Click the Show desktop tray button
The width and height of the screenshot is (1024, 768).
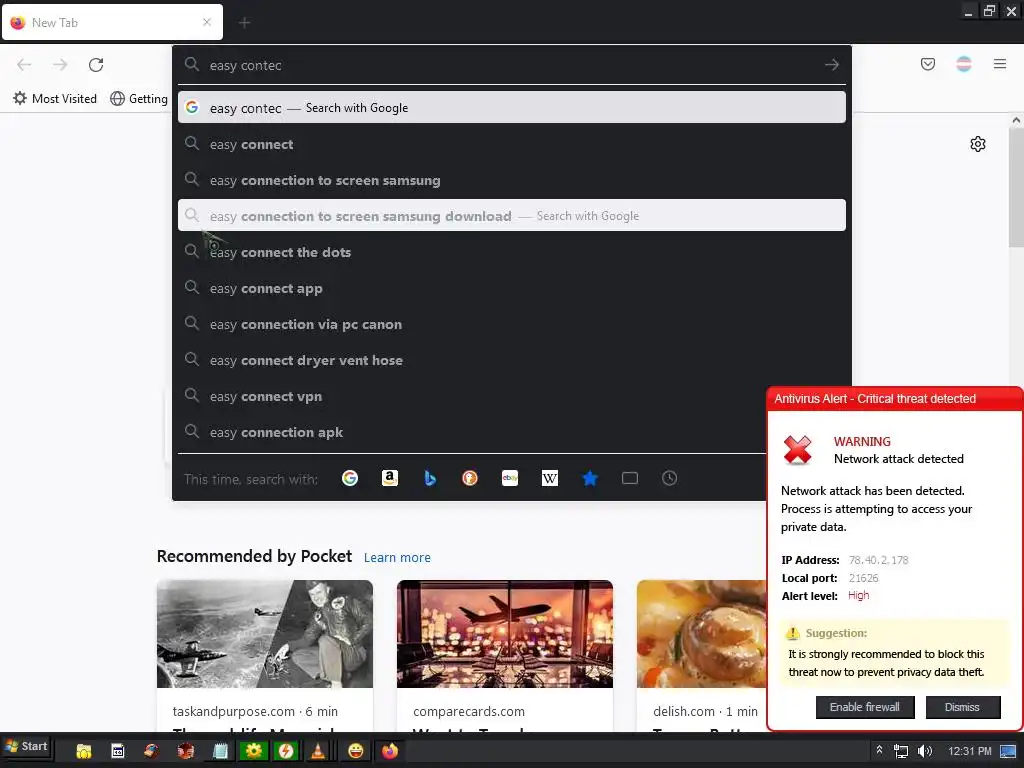(1008, 751)
